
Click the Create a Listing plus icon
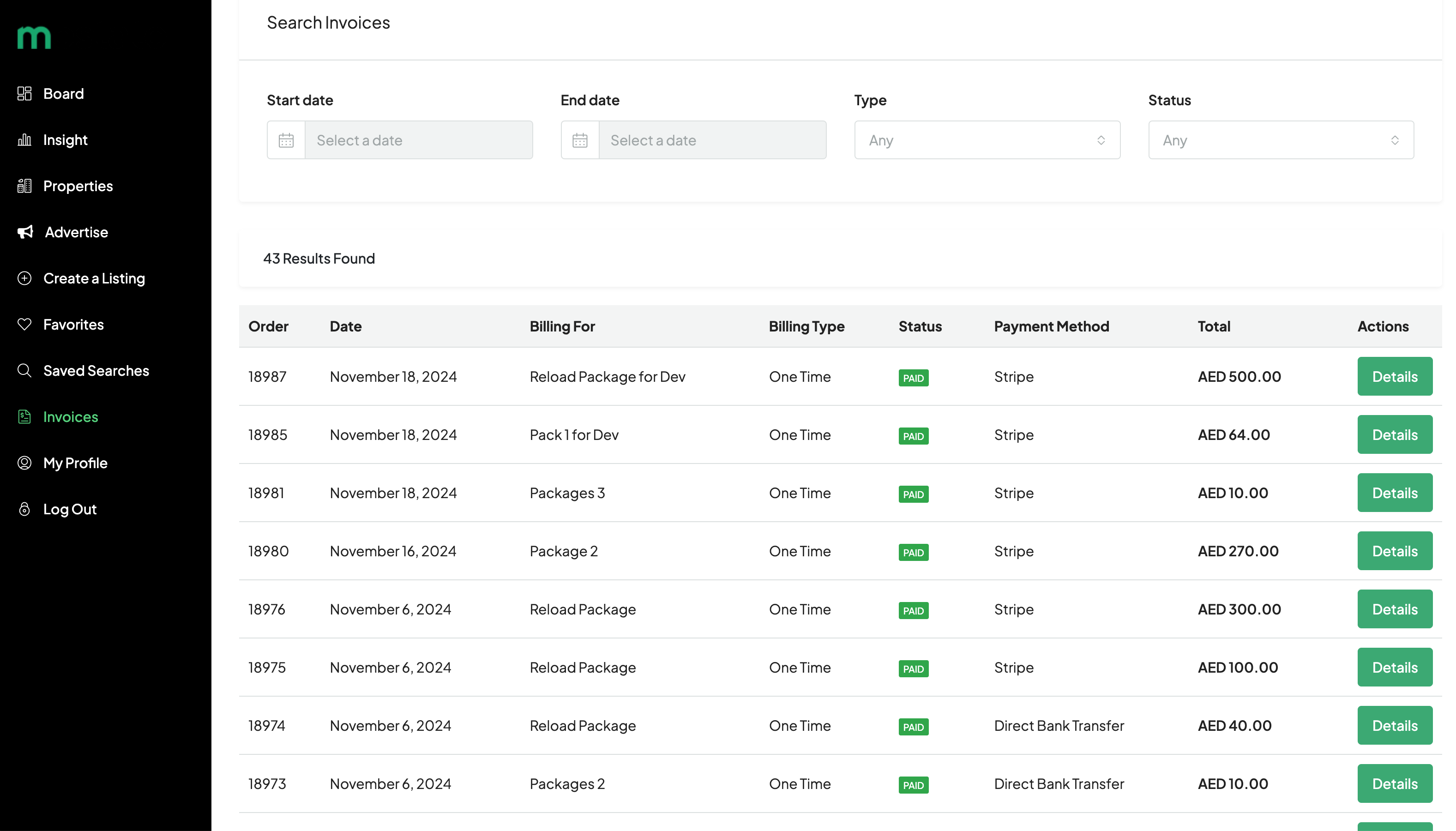coord(24,278)
